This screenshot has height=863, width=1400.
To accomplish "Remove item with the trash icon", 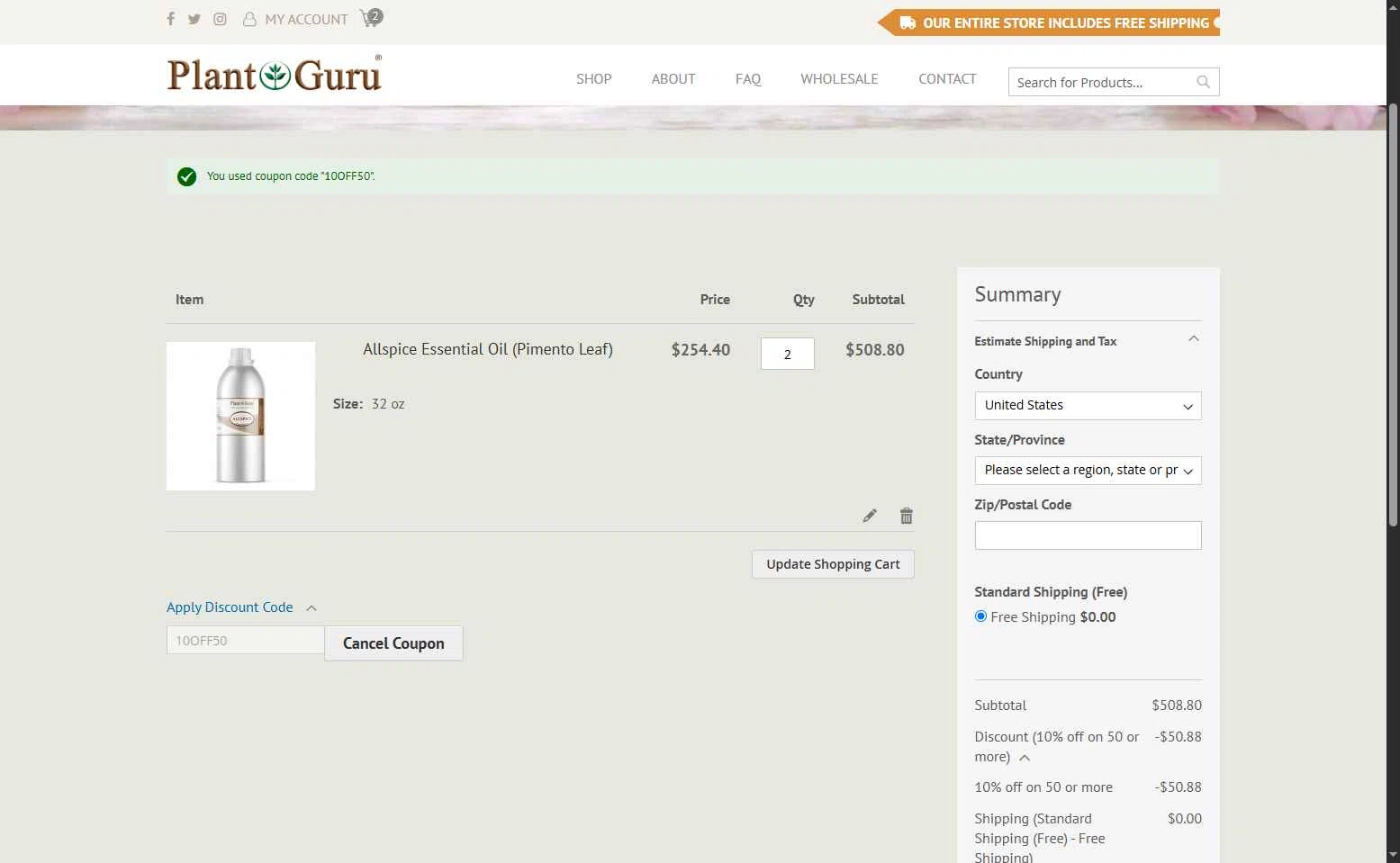I will [907, 516].
